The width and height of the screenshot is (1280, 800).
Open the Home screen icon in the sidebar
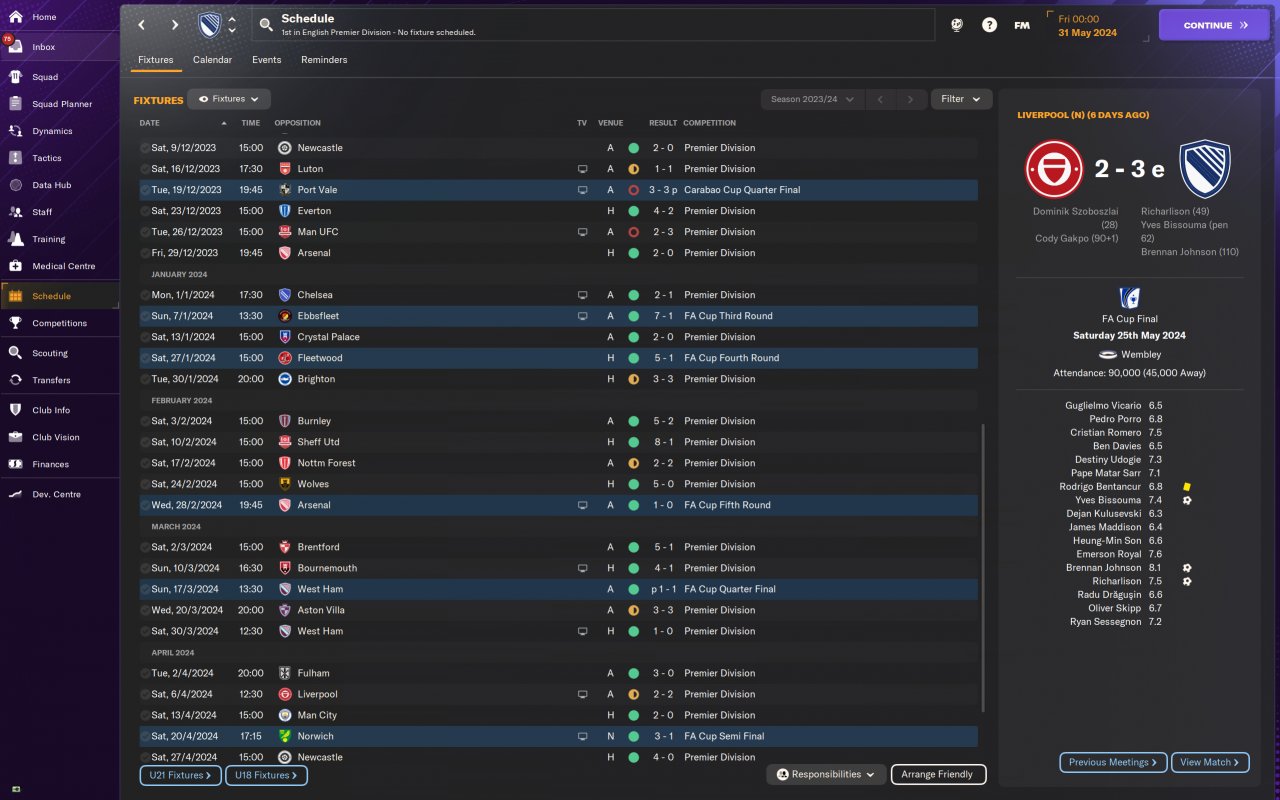(15, 17)
